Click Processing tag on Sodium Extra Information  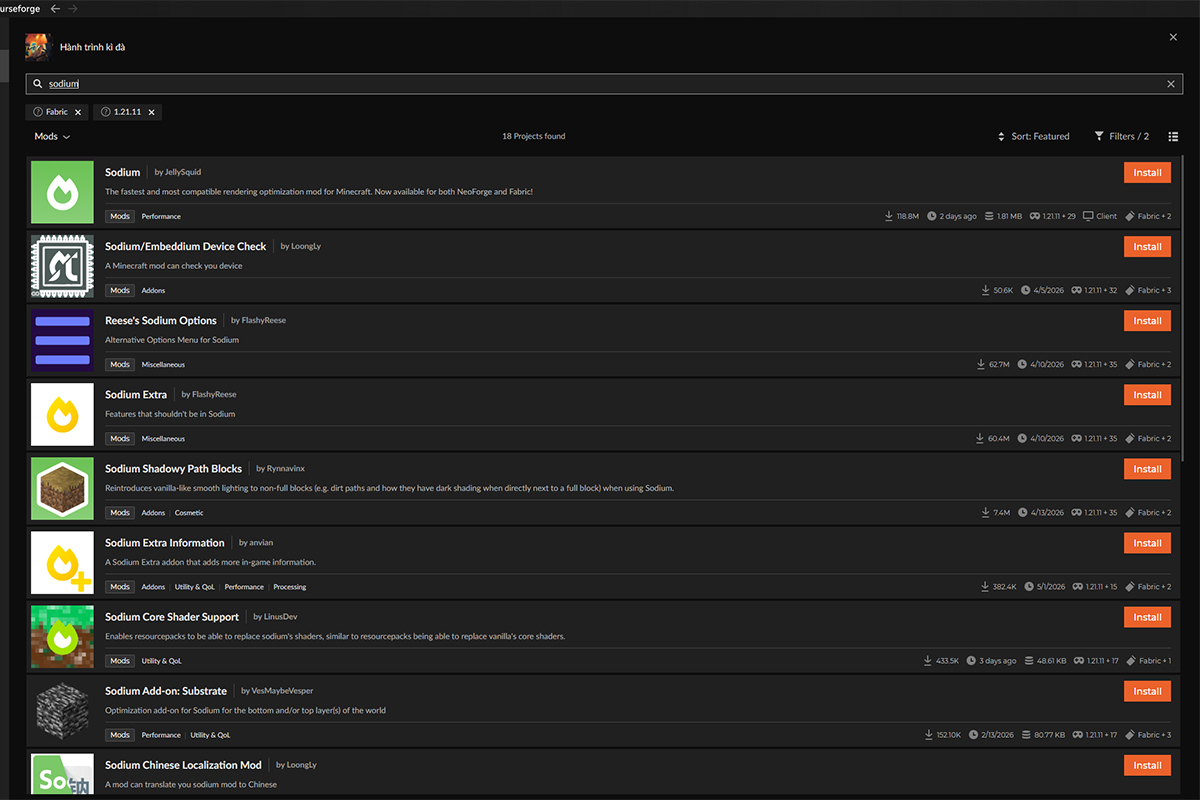coord(290,586)
